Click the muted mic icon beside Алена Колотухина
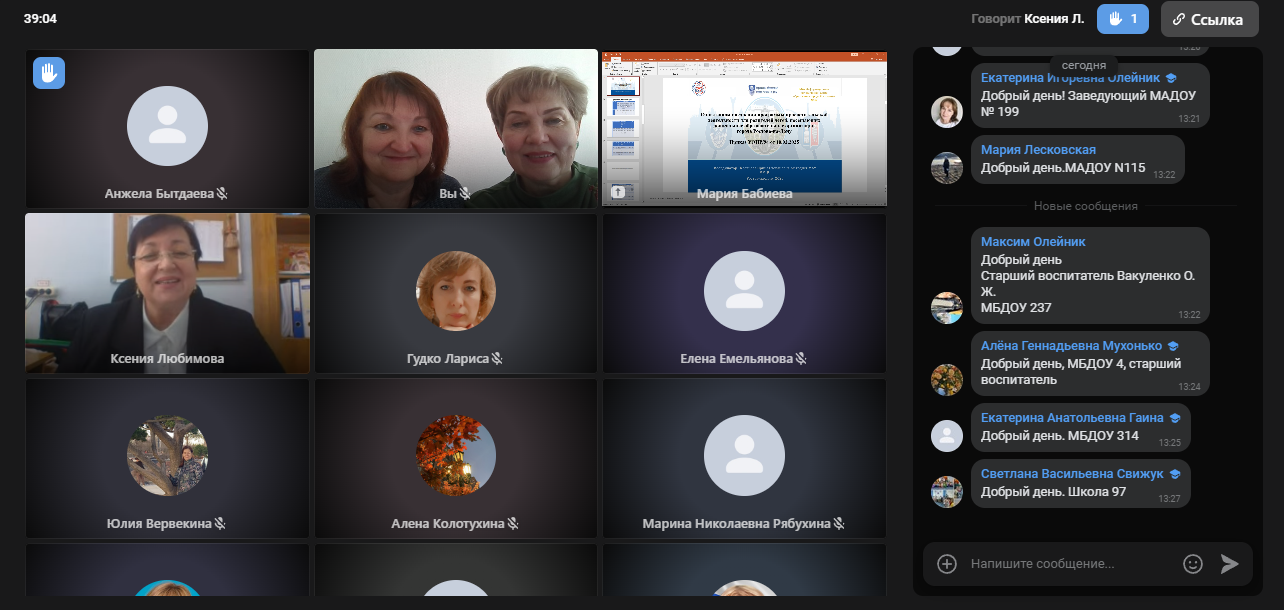Image resolution: width=1284 pixels, height=610 pixels. point(513,524)
